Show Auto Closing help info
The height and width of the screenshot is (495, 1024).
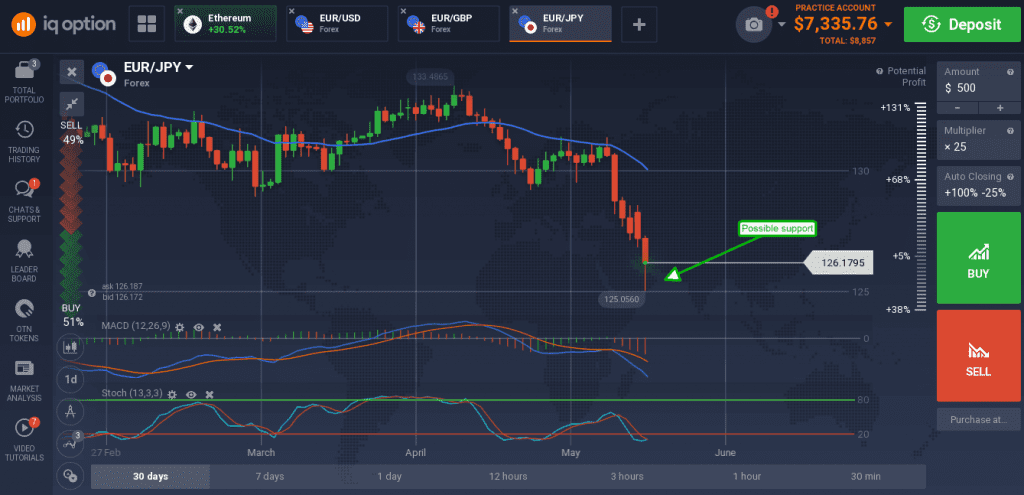click(x=1010, y=176)
